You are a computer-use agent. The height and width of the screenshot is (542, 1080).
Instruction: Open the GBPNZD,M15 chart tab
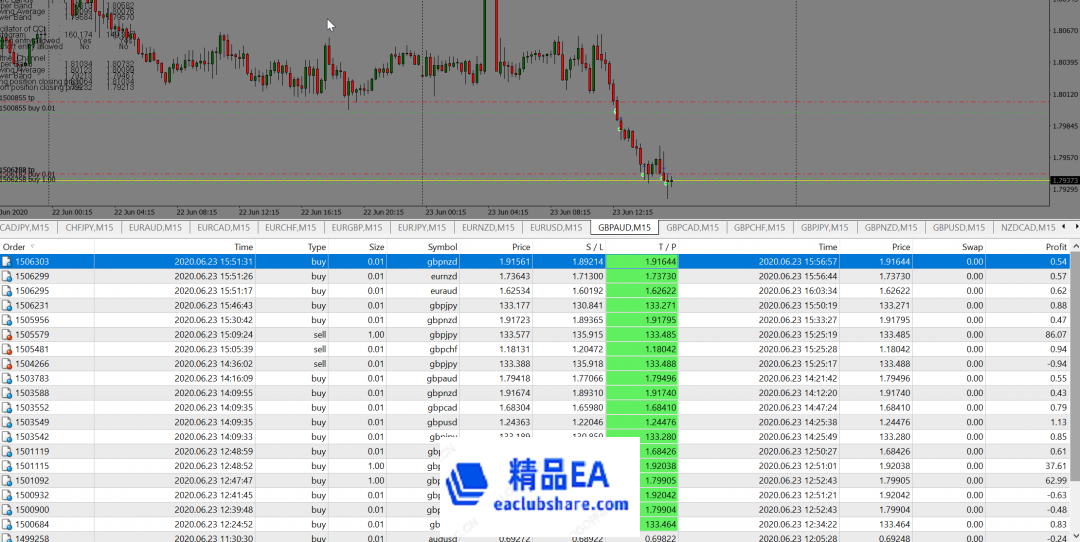(891, 227)
